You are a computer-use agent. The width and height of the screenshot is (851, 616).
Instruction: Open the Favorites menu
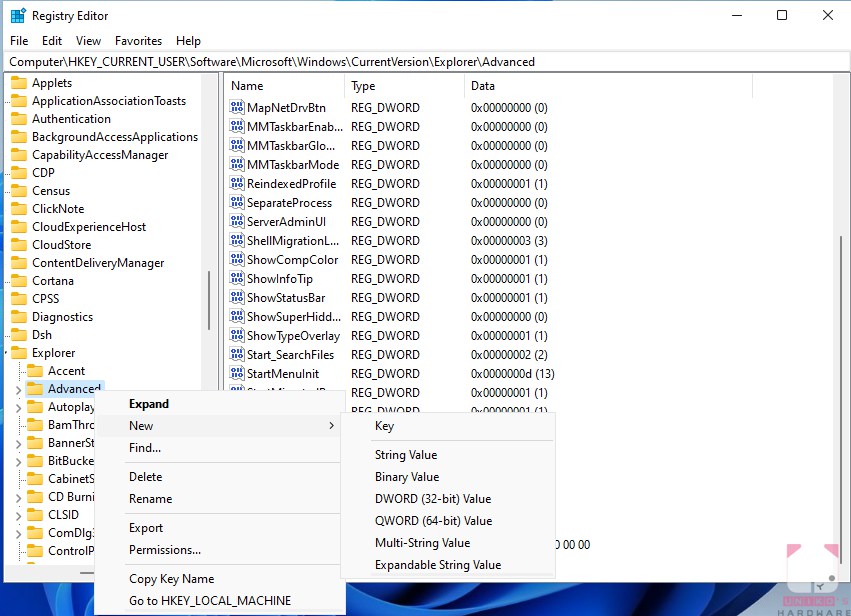pos(138,41)
